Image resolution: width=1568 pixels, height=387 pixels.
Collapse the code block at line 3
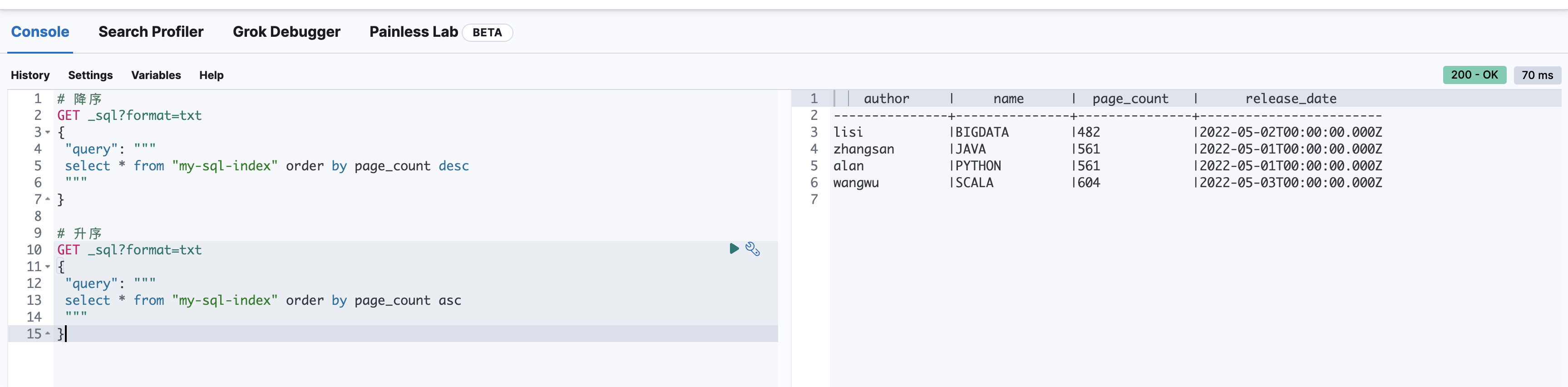coord(48,132)
